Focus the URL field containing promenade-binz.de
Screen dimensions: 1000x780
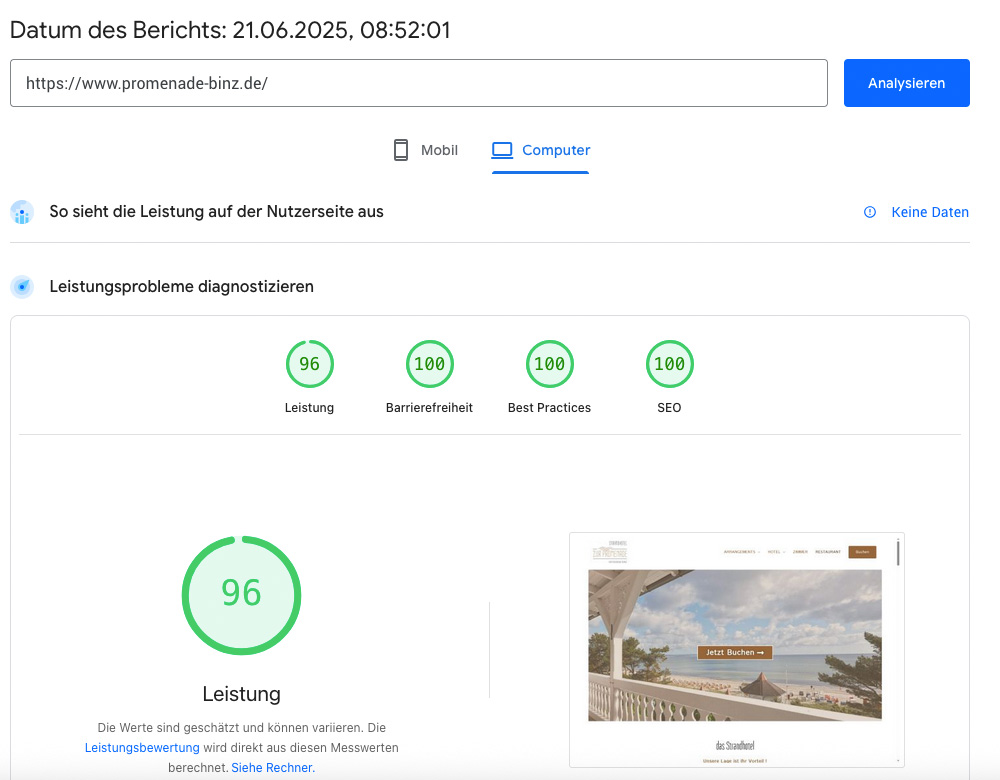point(418,83)
